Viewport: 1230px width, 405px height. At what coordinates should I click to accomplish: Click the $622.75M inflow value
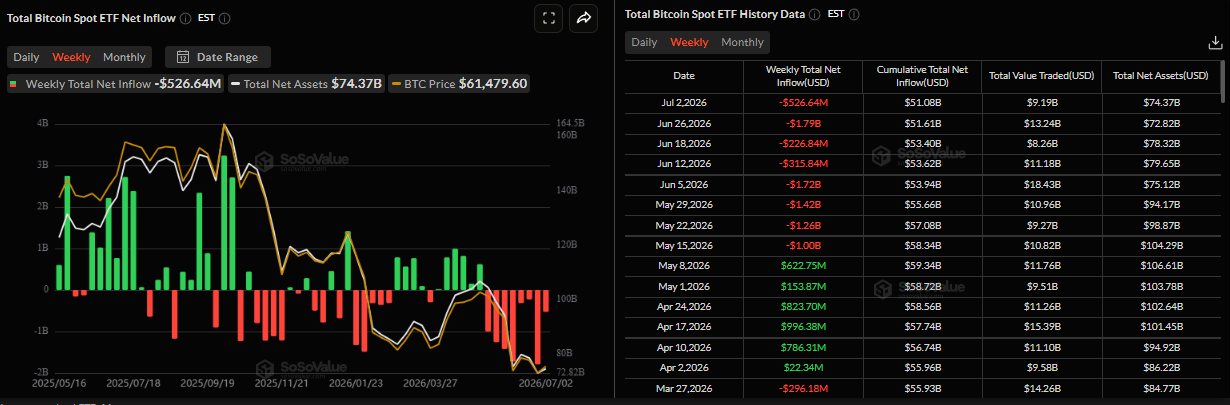click(802, 266)
